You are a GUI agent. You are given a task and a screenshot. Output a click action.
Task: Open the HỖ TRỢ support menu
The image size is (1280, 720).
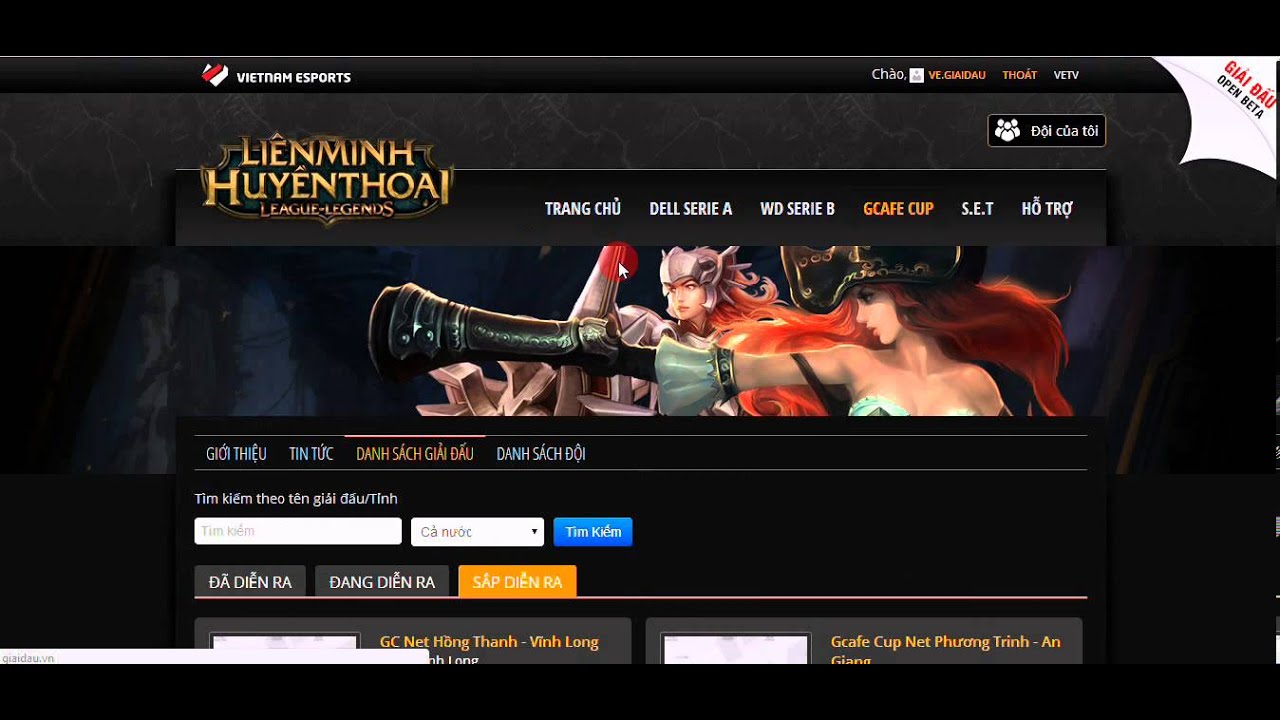[x=1047, y=208]
